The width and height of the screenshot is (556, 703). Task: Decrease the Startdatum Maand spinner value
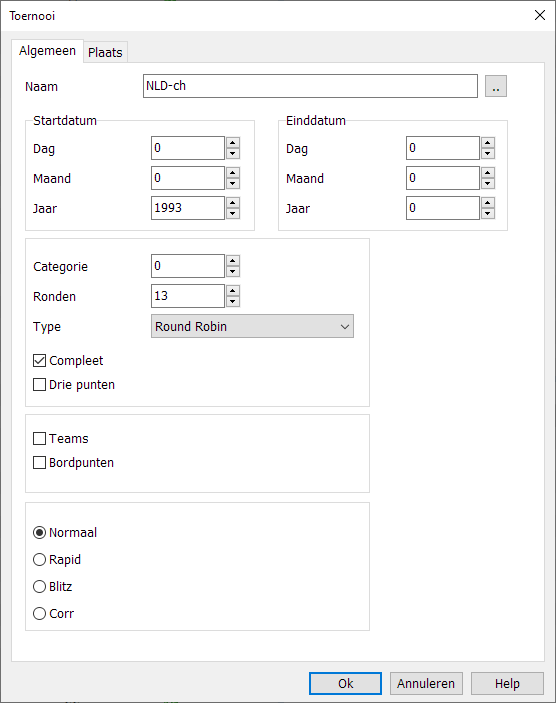[232, 183]
